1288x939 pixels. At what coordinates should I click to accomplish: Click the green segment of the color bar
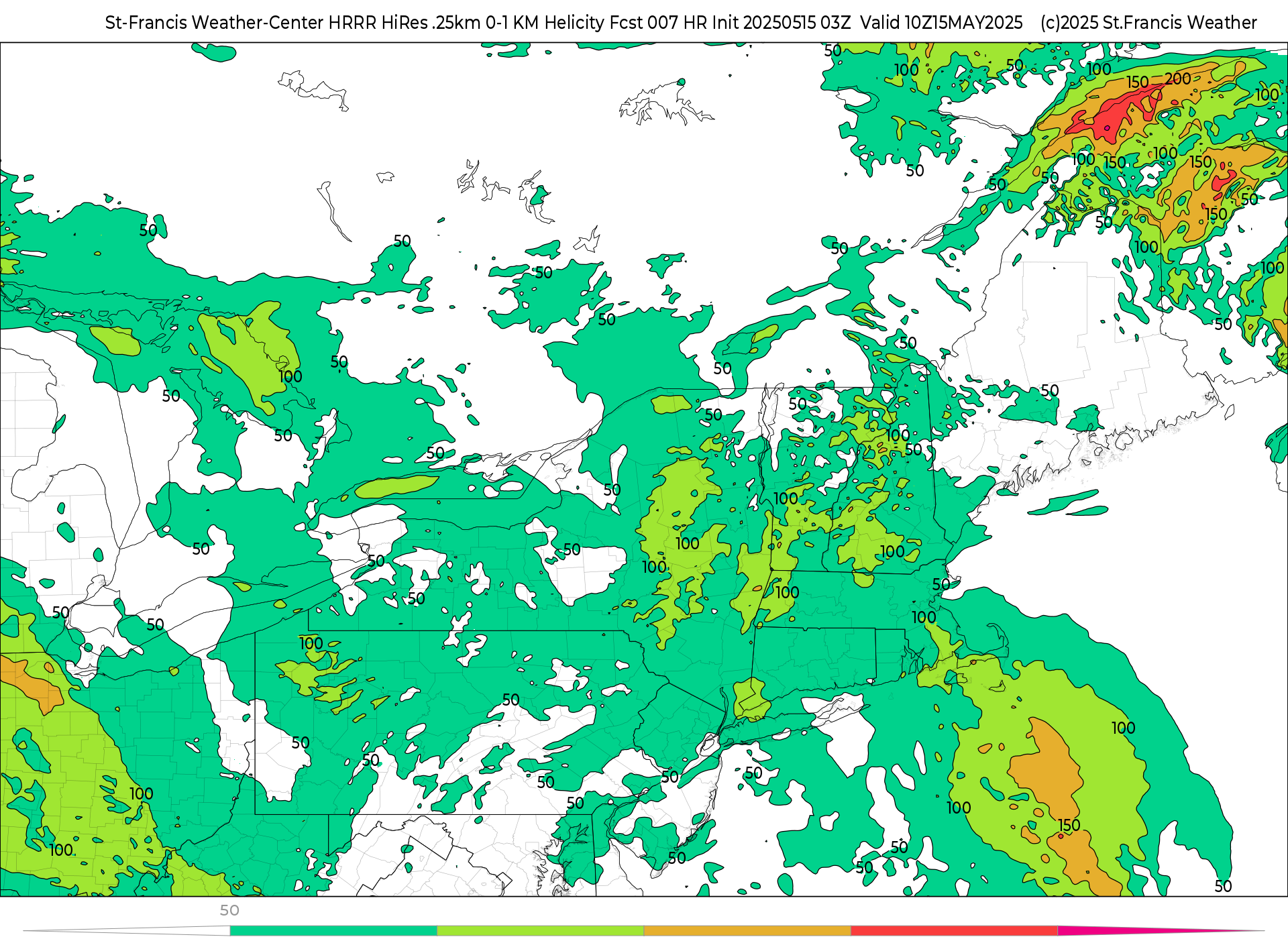333,931
